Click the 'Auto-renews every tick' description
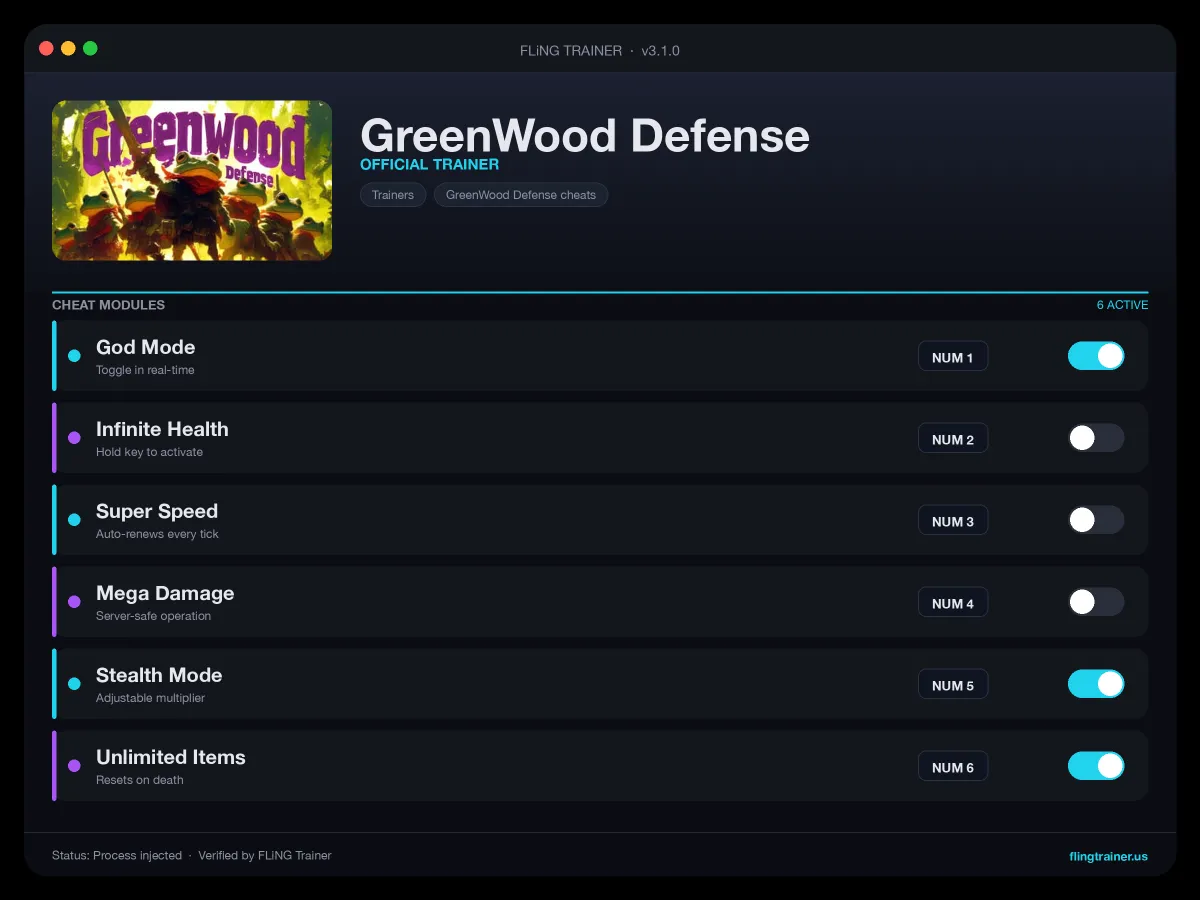 pyautogui.click(x=157, y=534)
